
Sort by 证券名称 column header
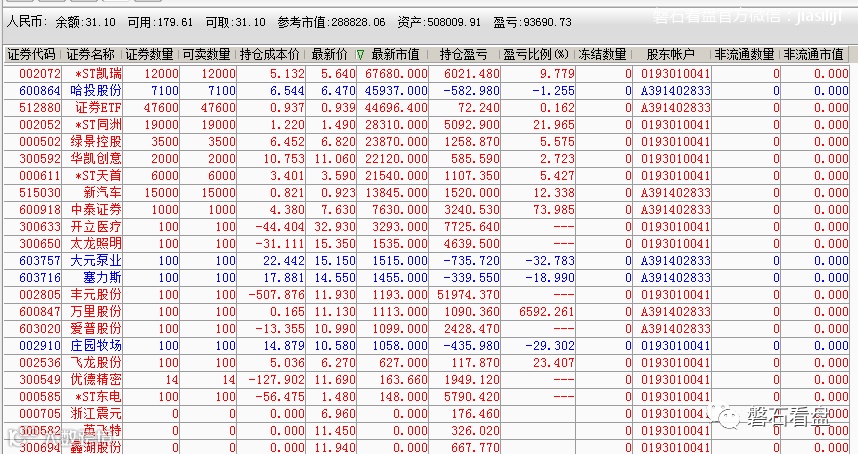tap(91, 55)
